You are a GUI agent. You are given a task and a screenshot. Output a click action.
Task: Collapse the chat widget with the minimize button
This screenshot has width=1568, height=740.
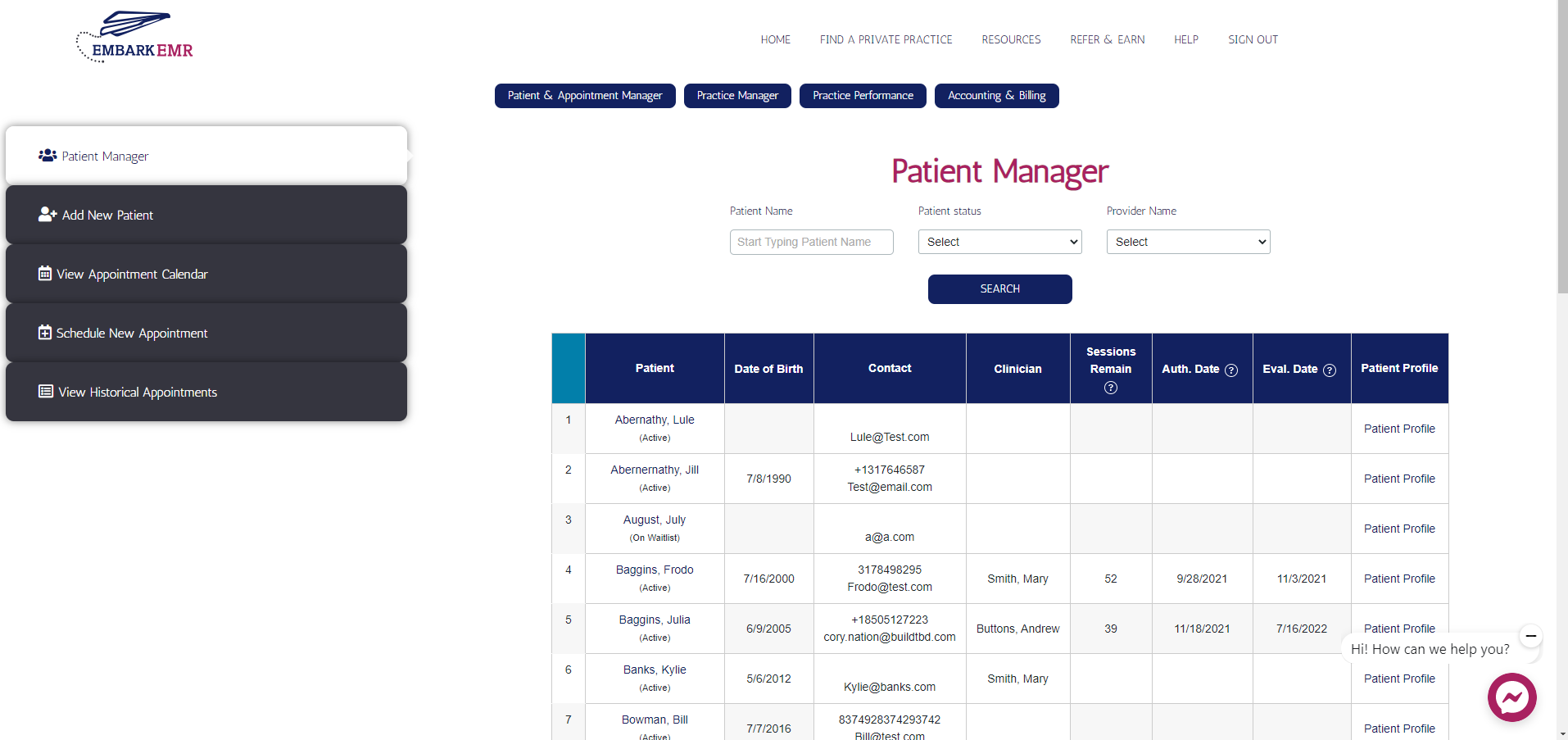(x=1530, y=636)
